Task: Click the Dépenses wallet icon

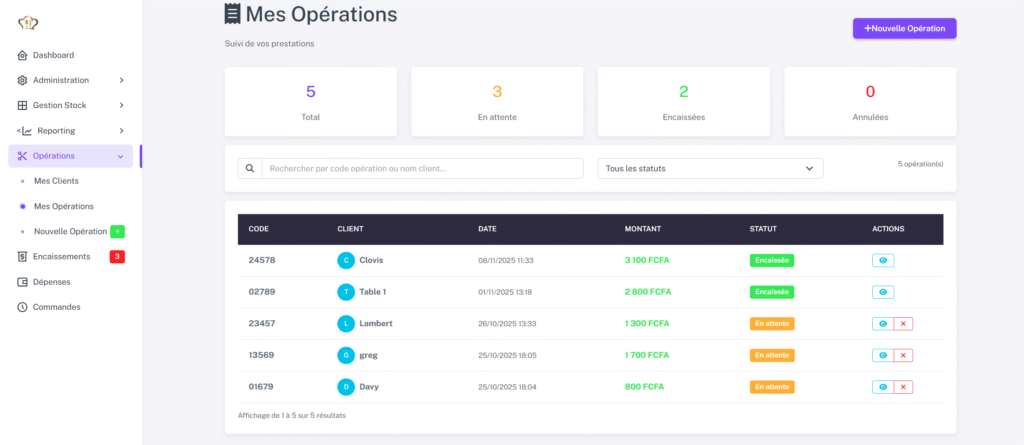Action: [23, 282]
